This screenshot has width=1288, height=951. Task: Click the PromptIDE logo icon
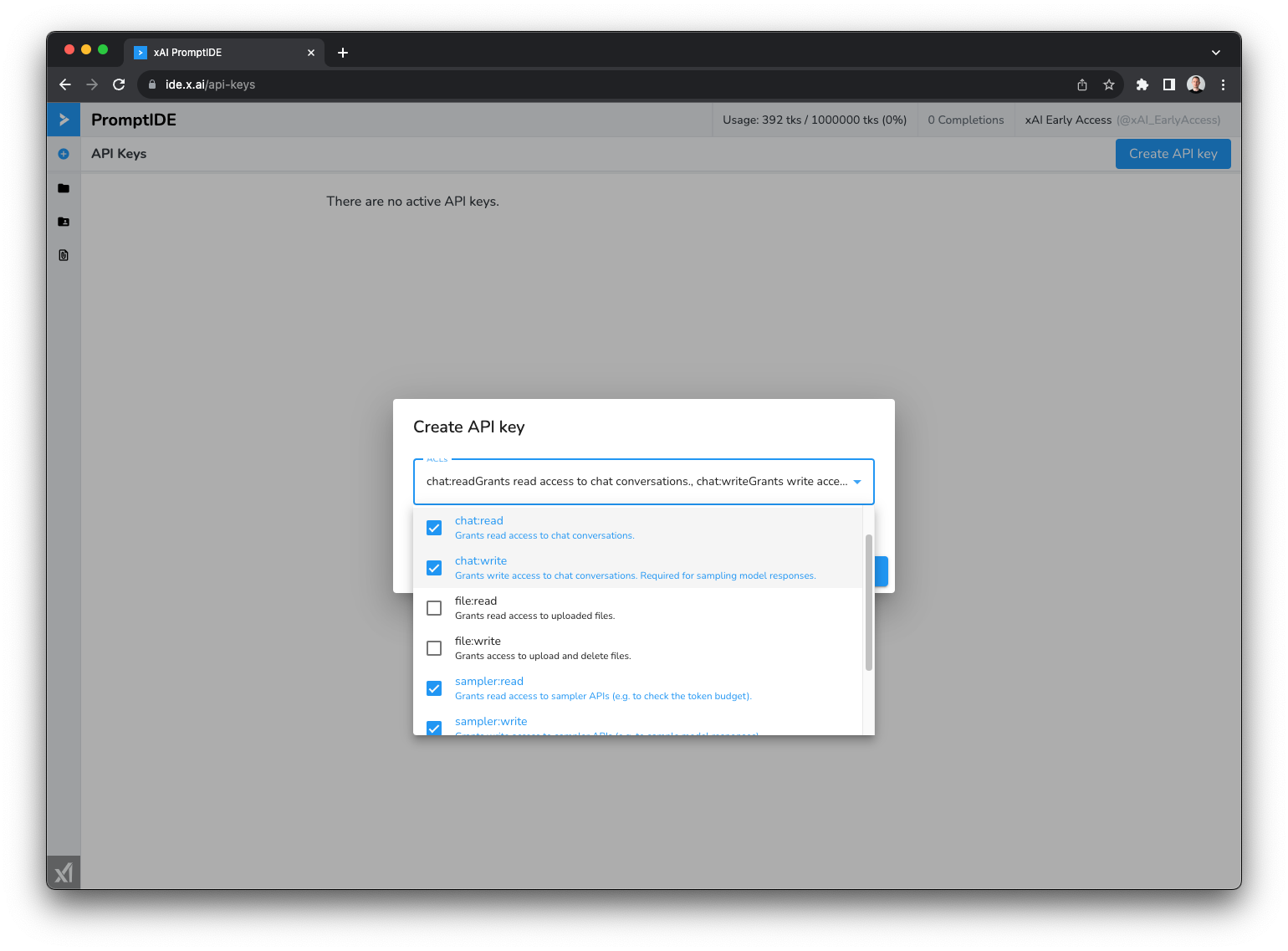point(64,120)
